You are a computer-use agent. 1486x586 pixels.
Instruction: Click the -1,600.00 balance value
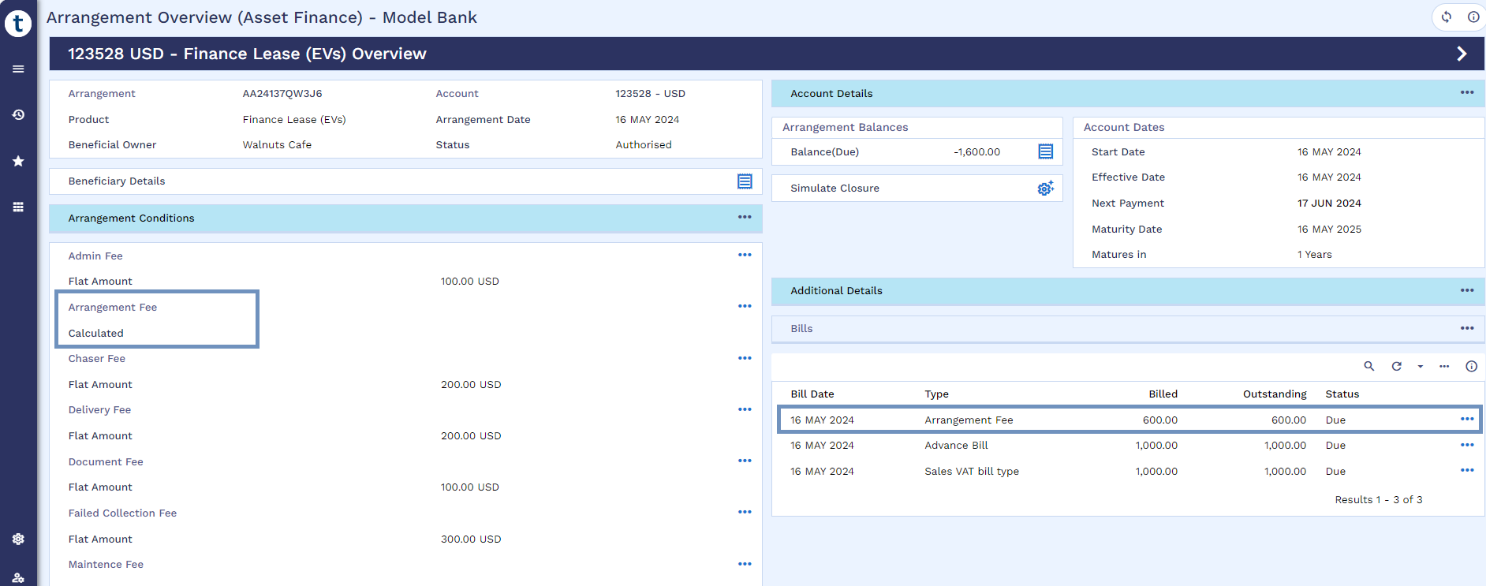point(977,152)
